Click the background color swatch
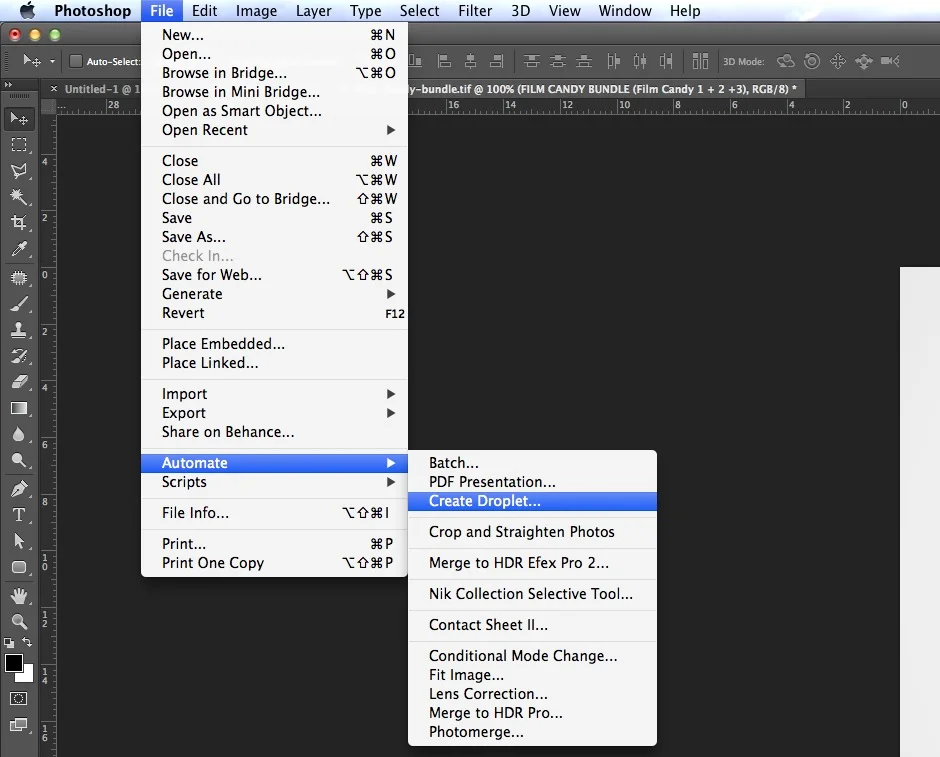Image resolution: width=940 pixels, height=757 pixels. (28, 677)
